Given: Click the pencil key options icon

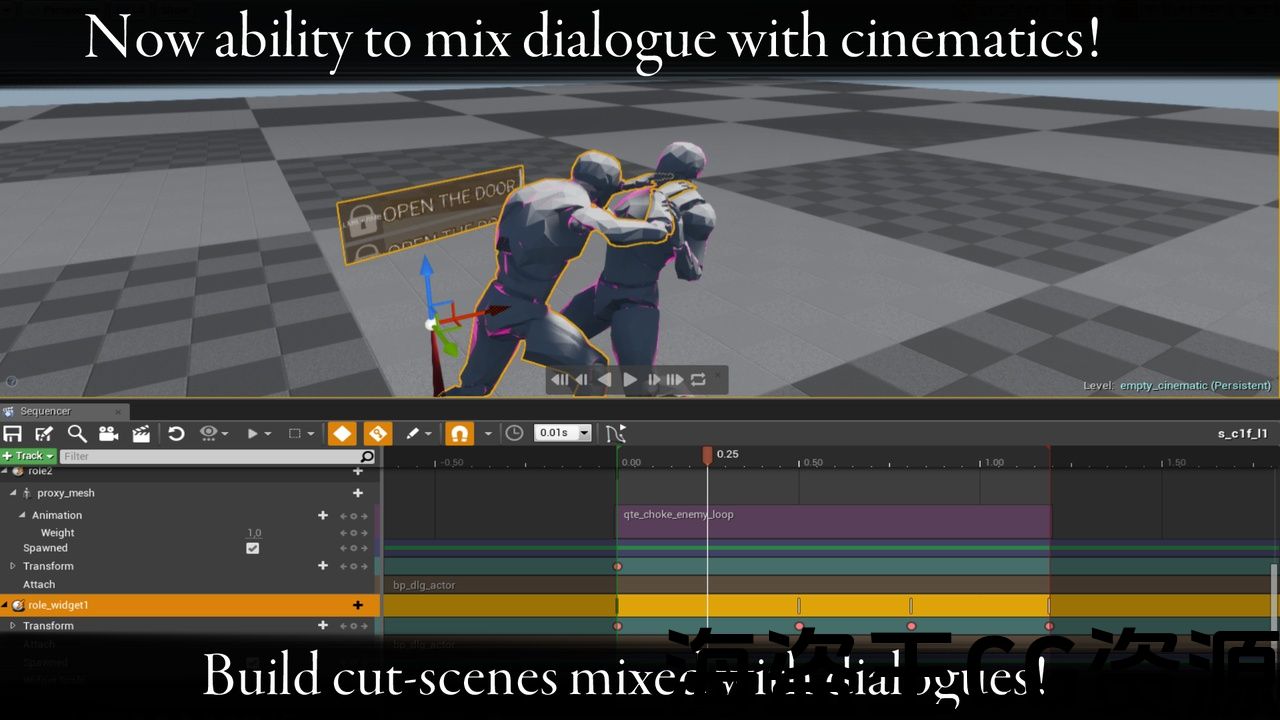Looking at the screenshot, I should tap(412, 433).
